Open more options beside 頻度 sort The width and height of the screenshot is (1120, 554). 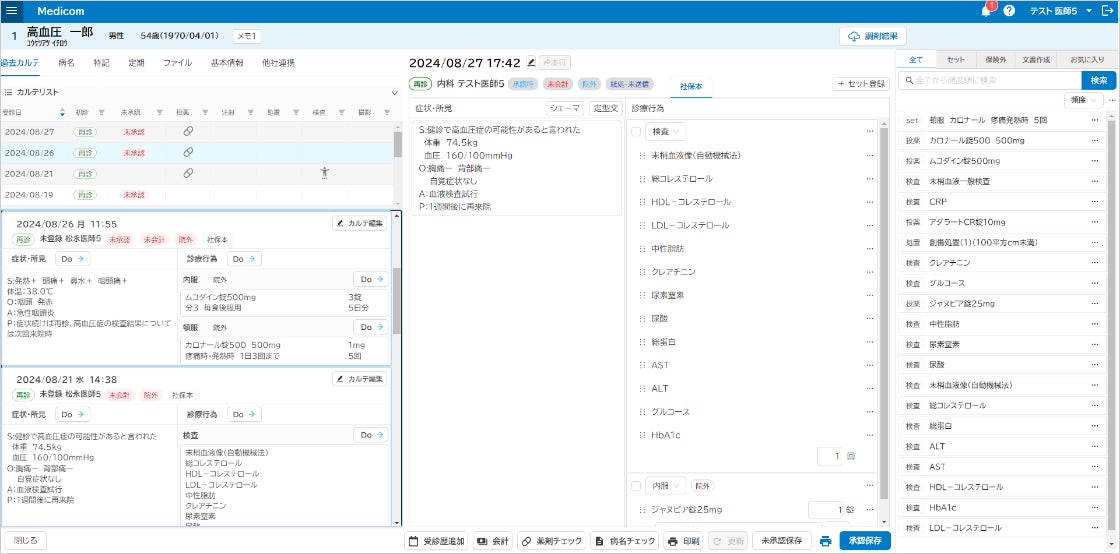(x=1111, y=101)
